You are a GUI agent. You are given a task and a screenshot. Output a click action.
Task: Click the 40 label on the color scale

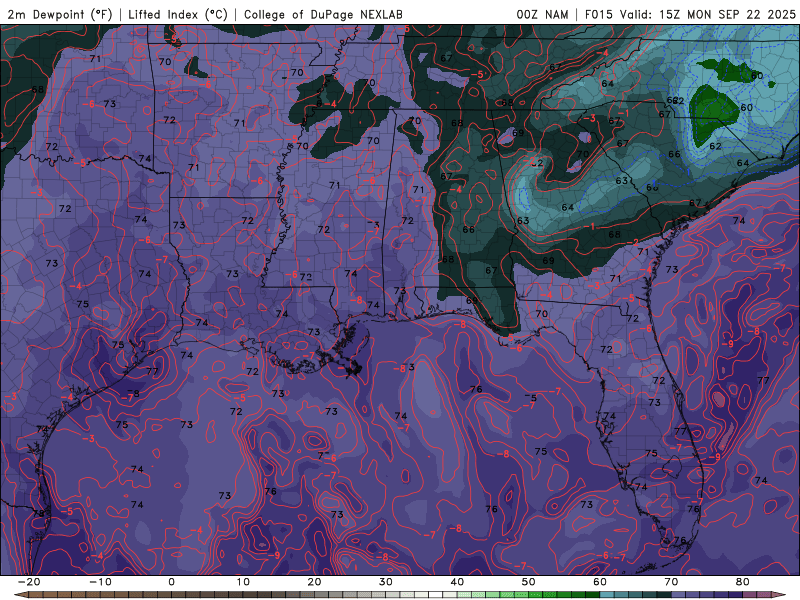point(457,582)
